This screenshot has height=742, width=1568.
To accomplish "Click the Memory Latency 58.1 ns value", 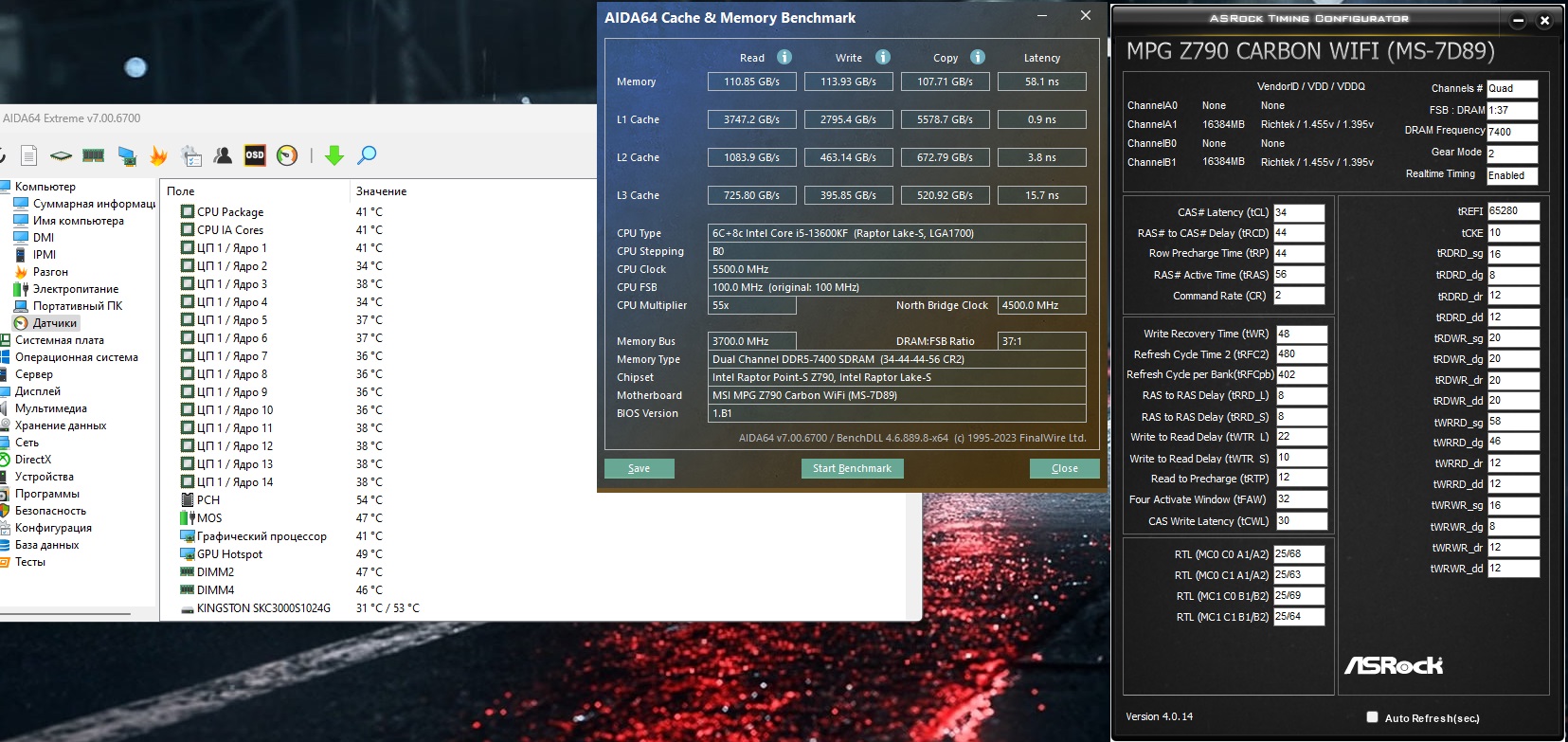I will pyautogui.click(x=1042, y=81).
